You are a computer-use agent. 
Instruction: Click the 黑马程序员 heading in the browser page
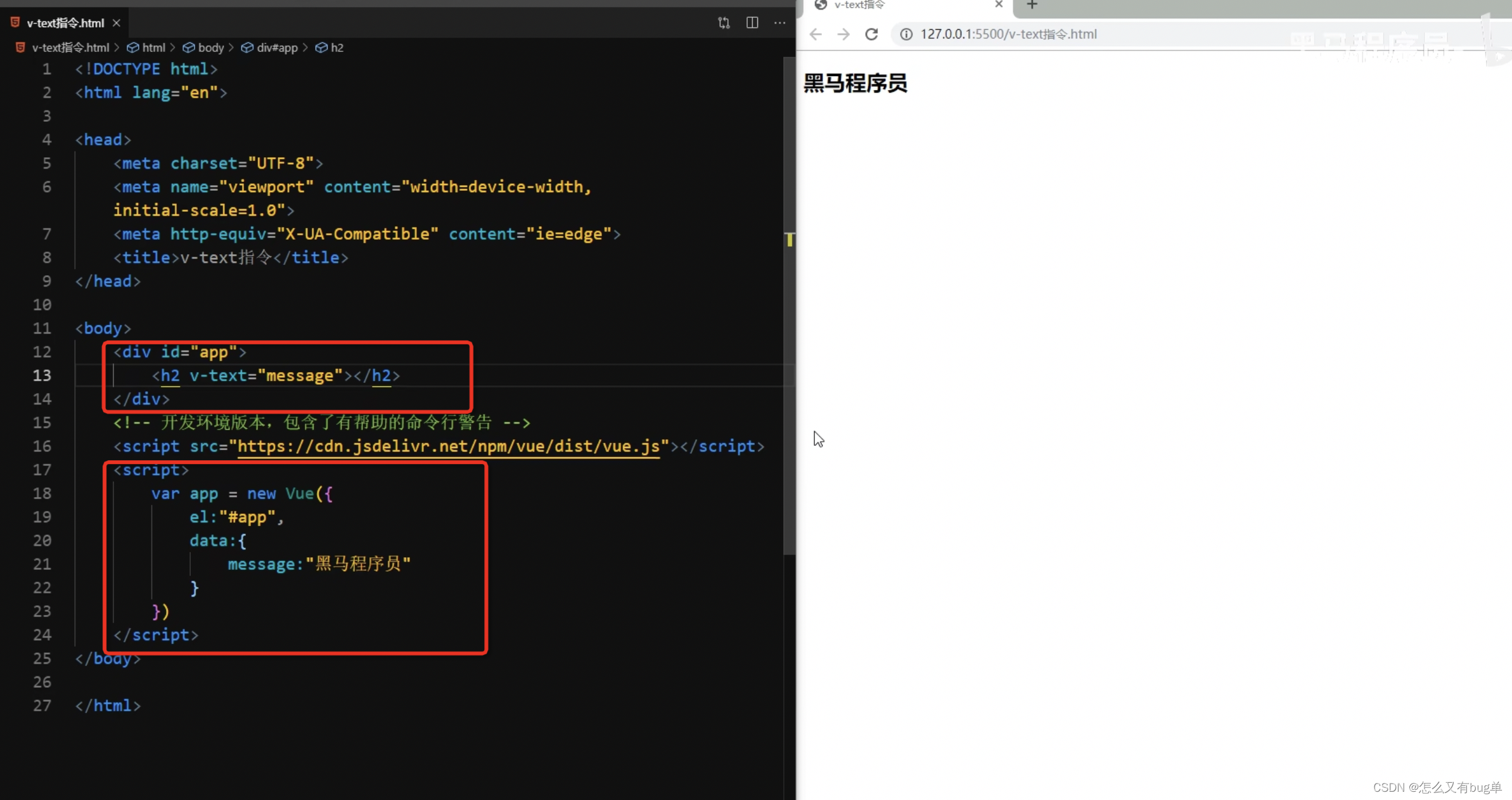tap(855, 83)
